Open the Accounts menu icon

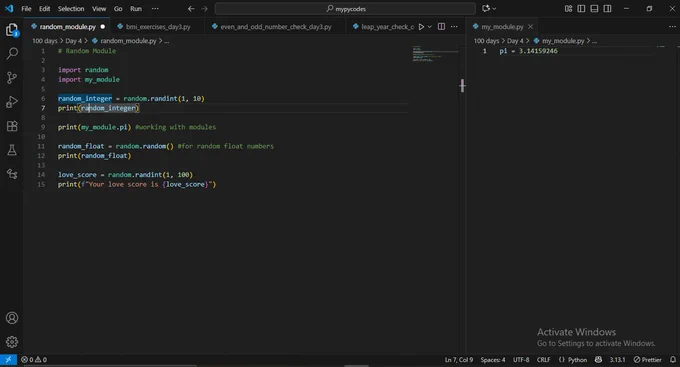pyautogui.click(x=12, y=318)
